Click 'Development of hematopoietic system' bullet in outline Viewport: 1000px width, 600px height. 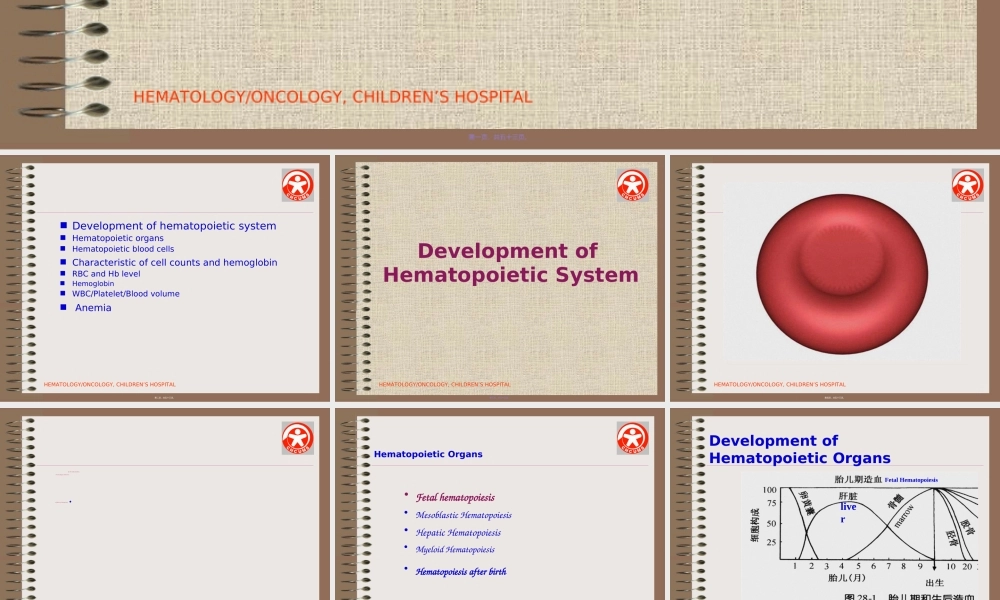click(x=174, y=226)
